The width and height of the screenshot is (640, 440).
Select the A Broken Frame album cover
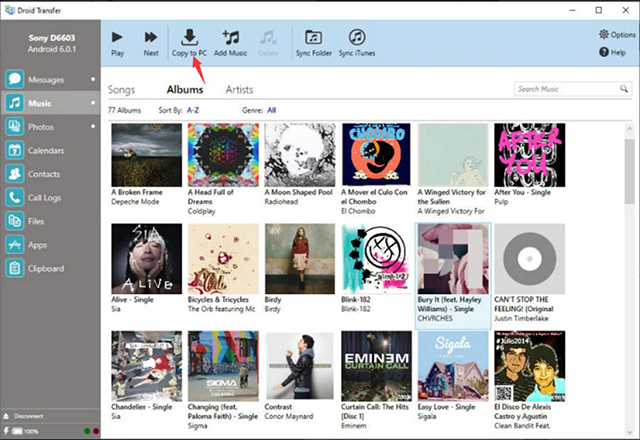click(x=147, y=155)
